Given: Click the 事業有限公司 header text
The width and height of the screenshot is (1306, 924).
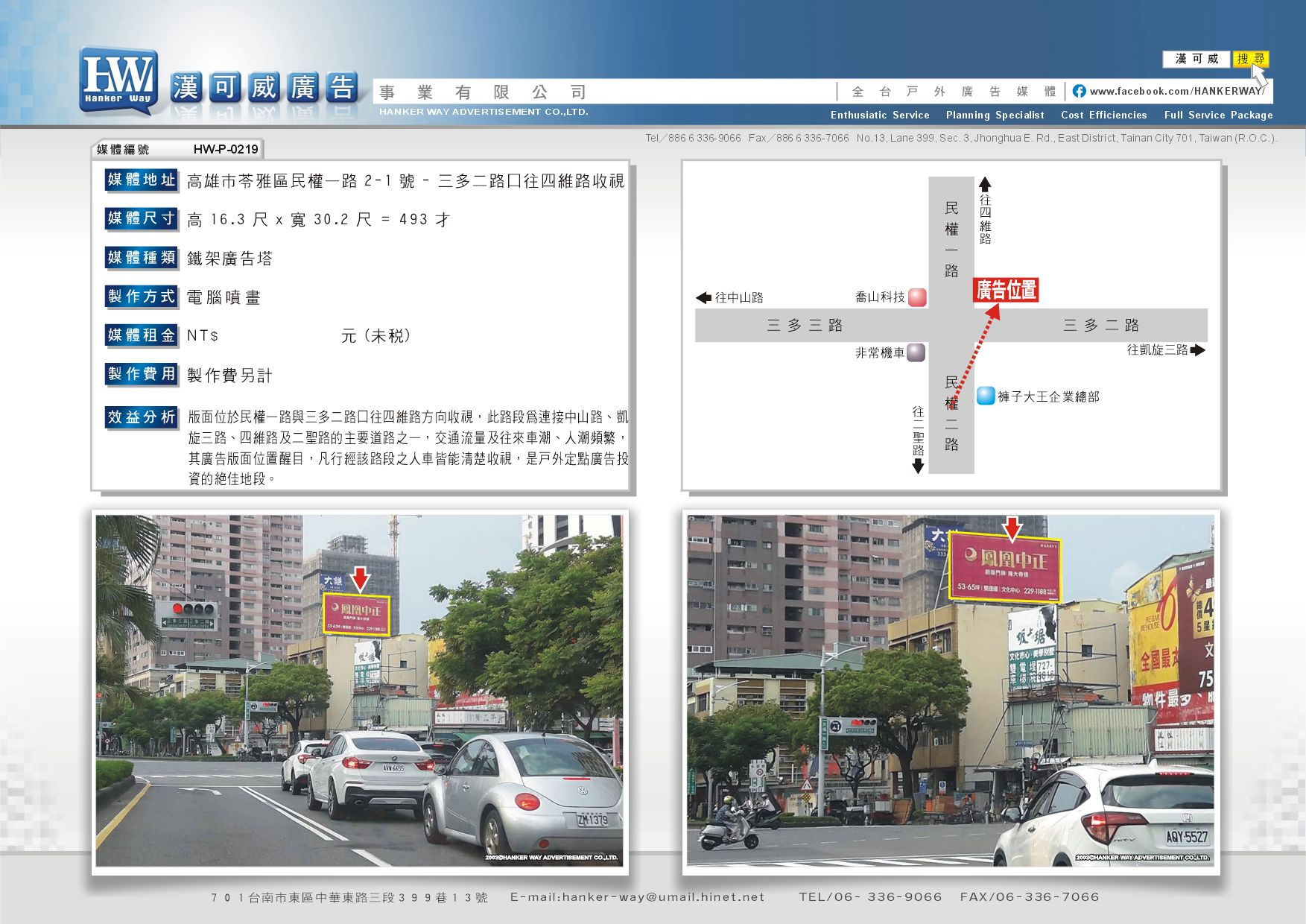Looking at the screenshot, I should [x=483, y=92].
